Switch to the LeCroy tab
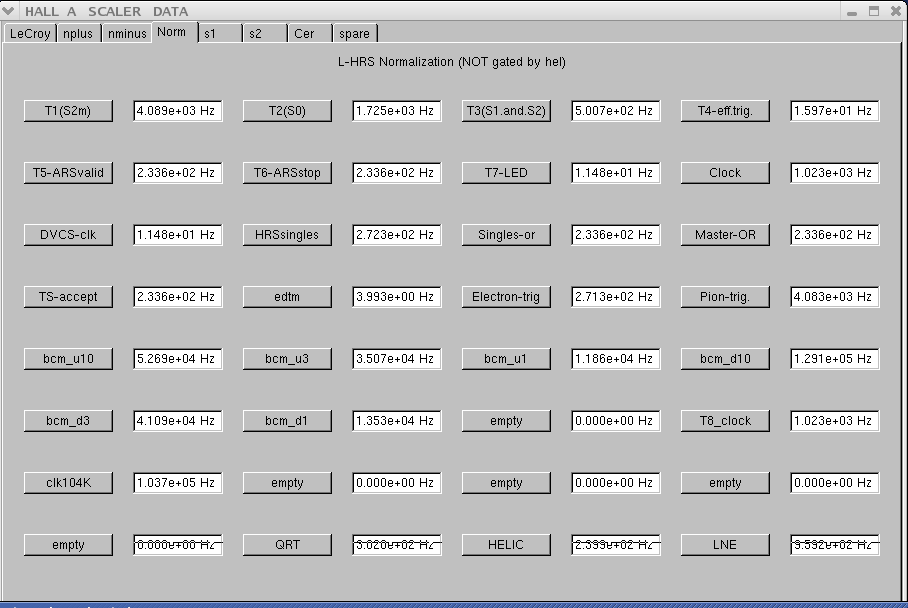The height and width of the screenshot is (608, 908). (30, 34)
